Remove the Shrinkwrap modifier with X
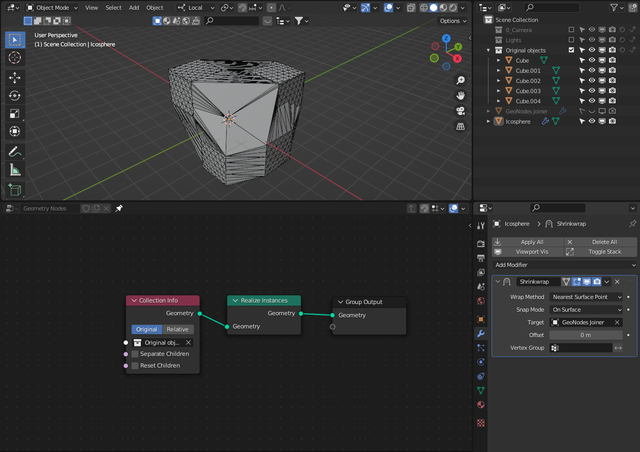Image resolution: width=640 pixels, height=452 pixels. (x=617, y=282)
